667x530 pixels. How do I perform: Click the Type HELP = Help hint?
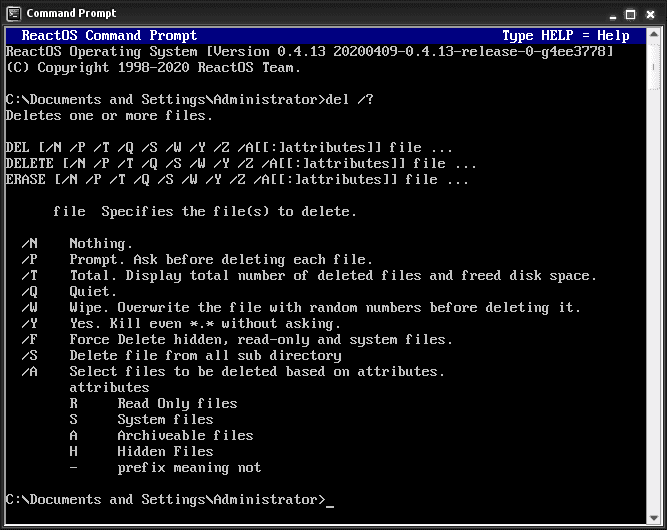coord(565,35)
